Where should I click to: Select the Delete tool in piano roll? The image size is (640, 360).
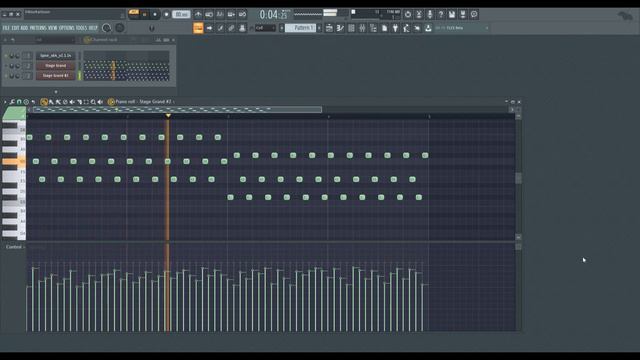(65, 102)
